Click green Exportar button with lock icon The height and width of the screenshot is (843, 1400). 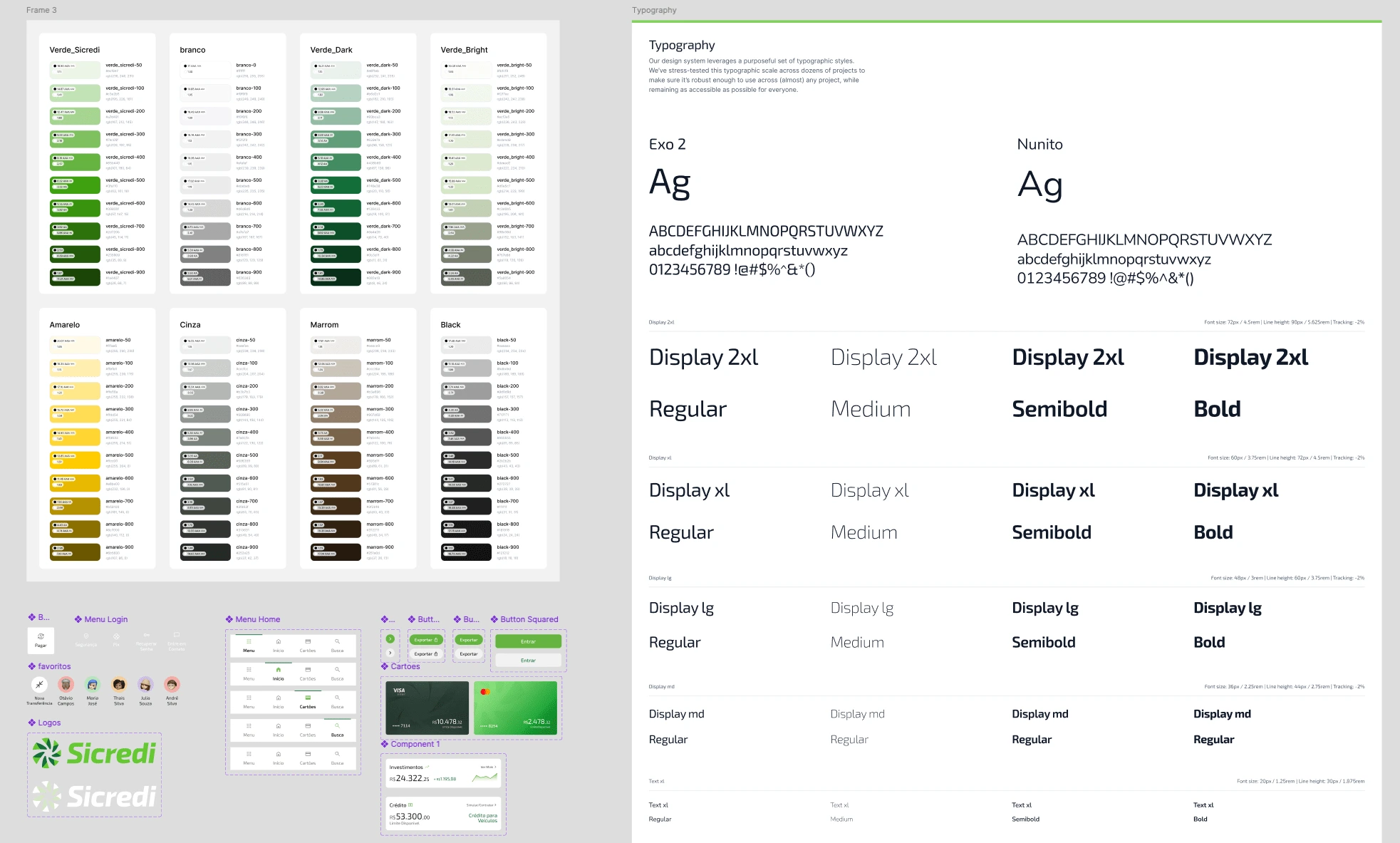tap(426, 640)
